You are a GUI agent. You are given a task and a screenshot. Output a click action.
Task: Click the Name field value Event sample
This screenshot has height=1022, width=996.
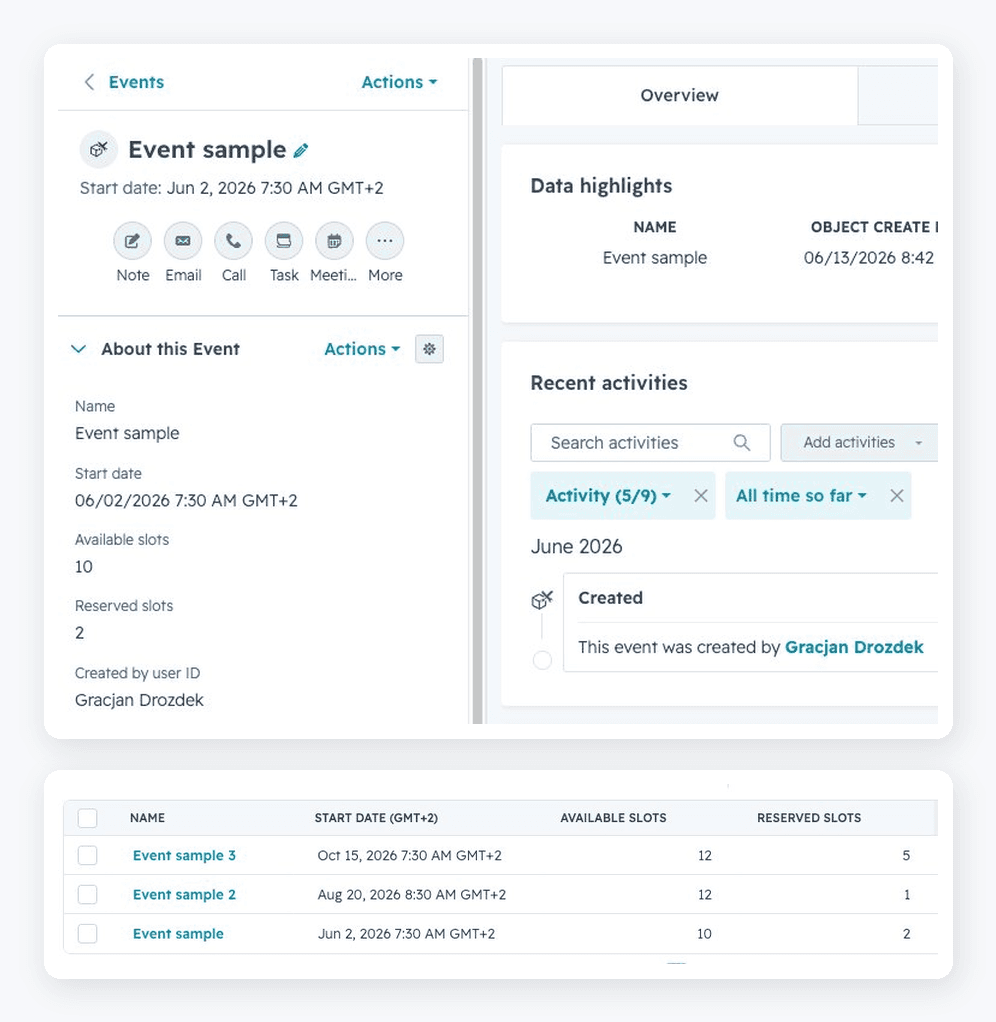coord(127,433)
